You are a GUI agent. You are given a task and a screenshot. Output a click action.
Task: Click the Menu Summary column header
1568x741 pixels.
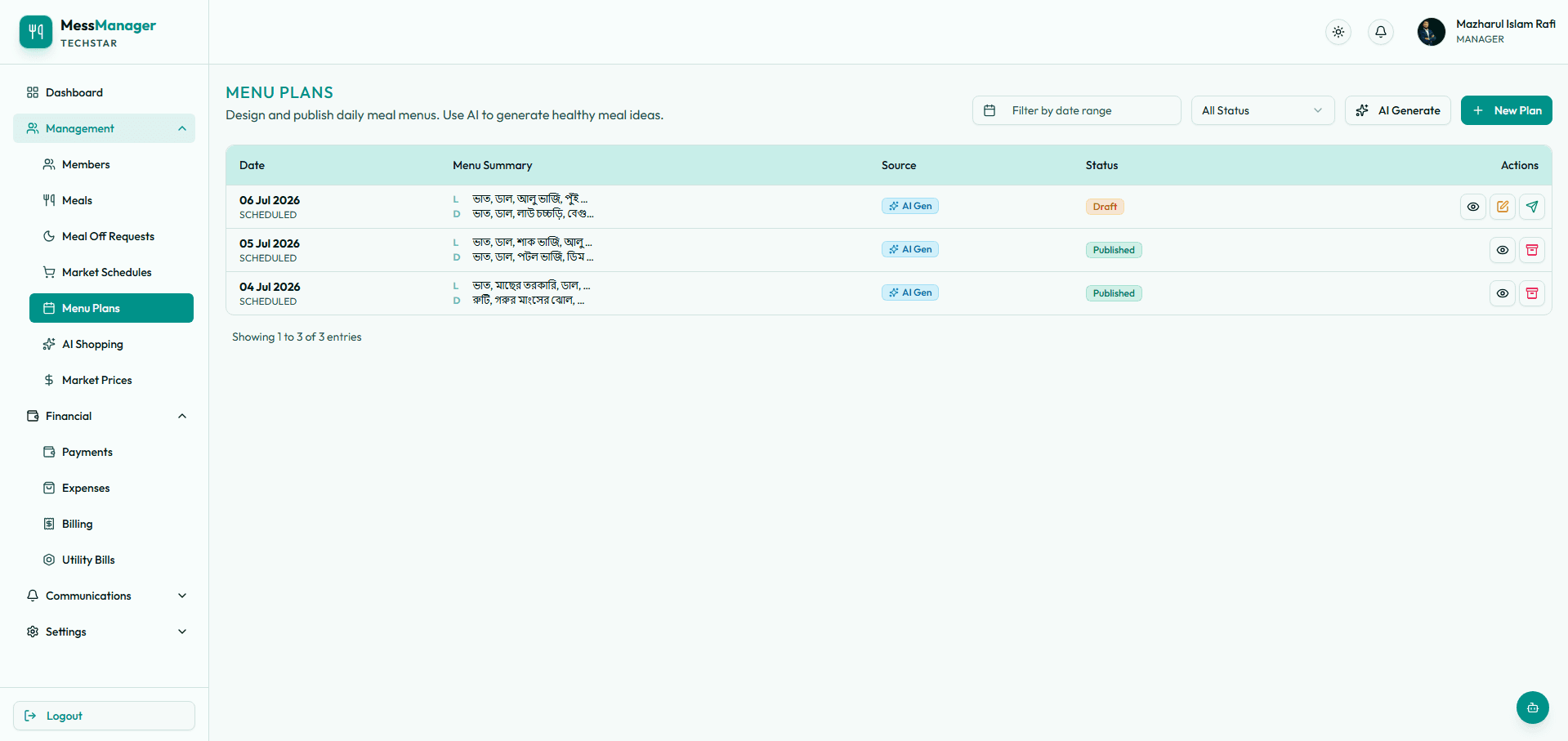click(493, 165)
